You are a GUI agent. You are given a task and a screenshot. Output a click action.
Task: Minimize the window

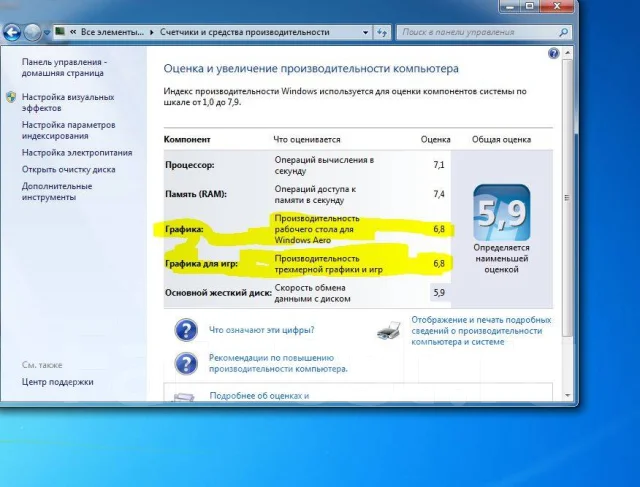[509, 6]
